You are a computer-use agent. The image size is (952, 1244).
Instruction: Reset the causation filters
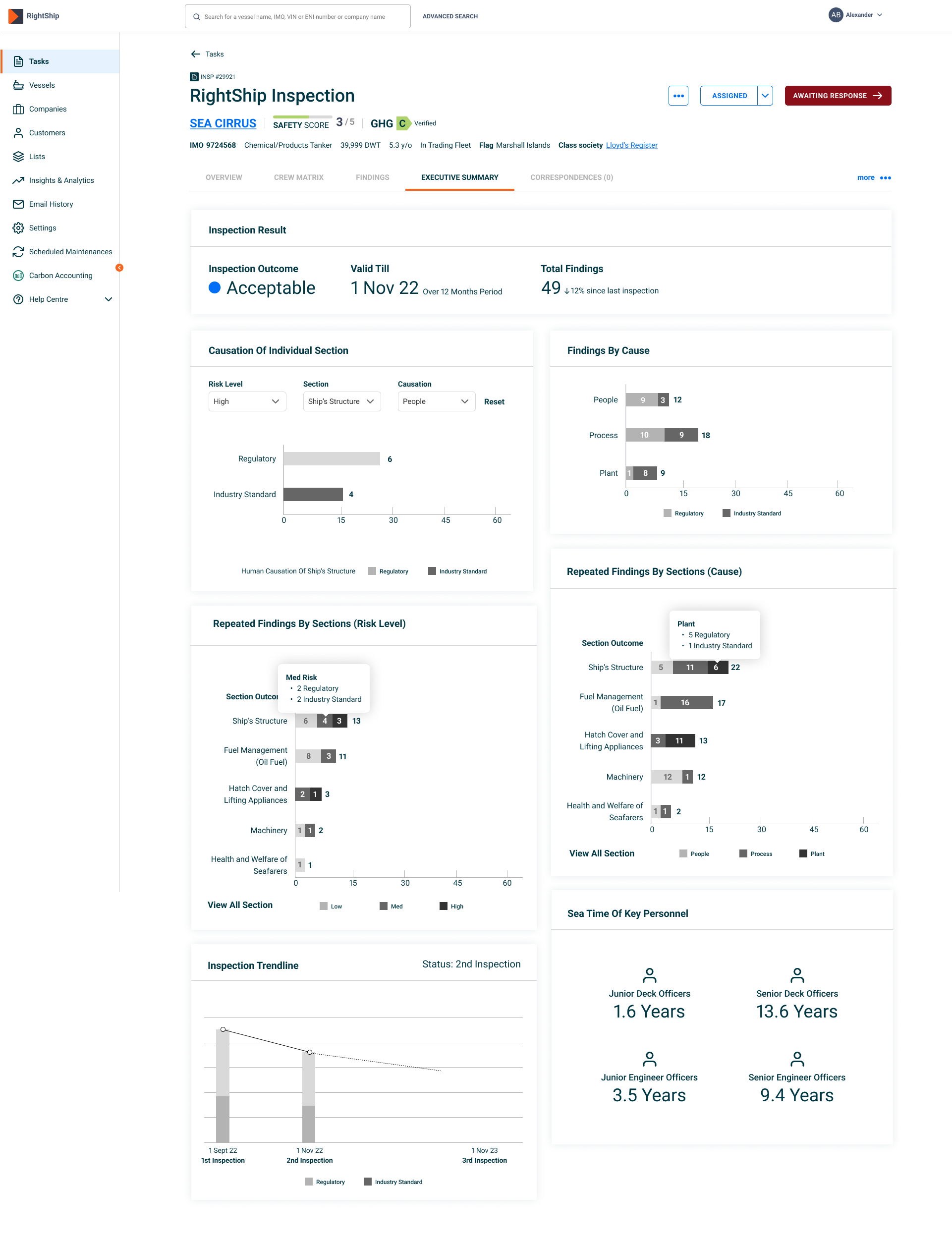(x=494, y=402)
